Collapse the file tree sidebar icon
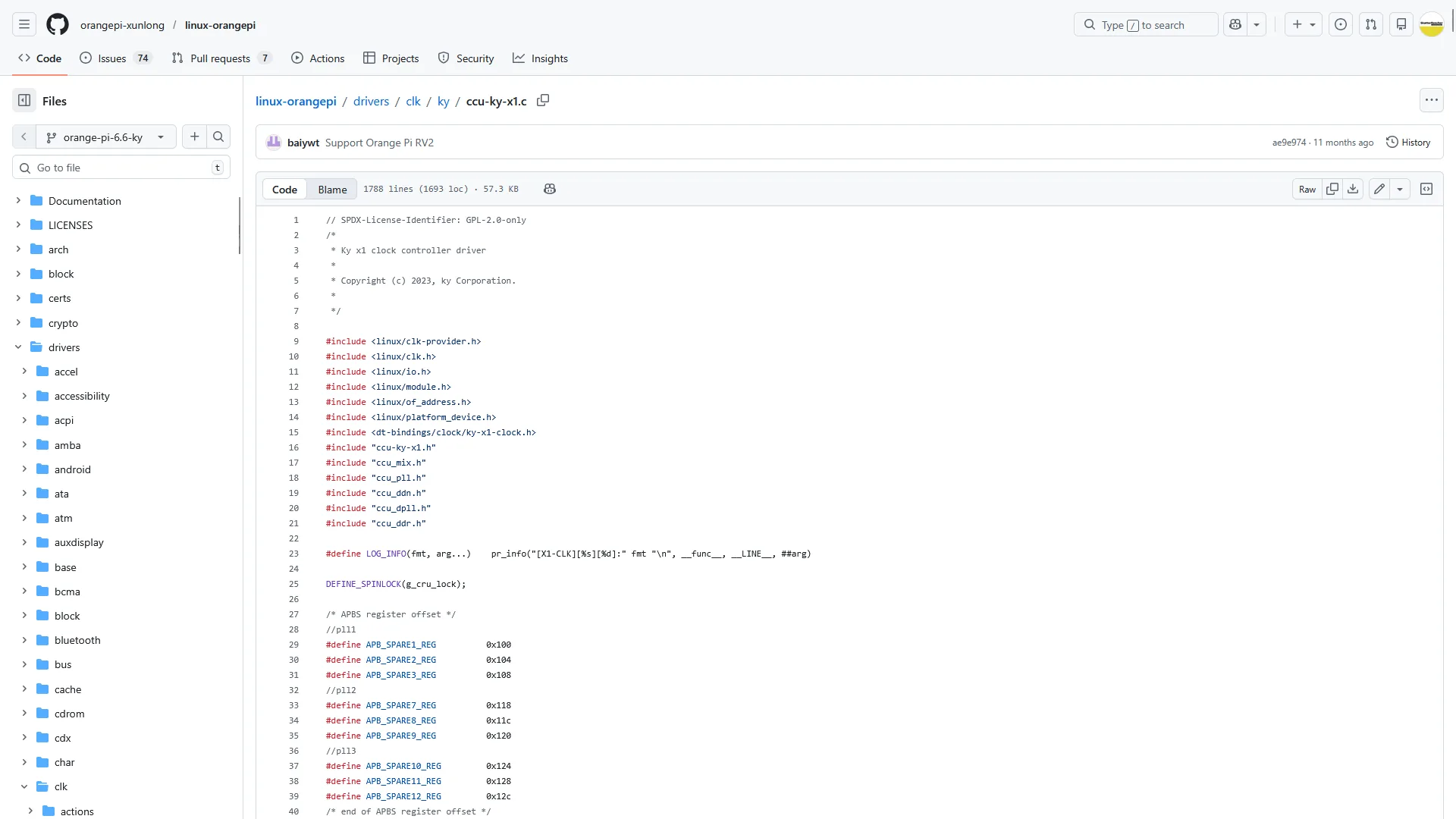The image size is (1456, 819). pos(24,101)
